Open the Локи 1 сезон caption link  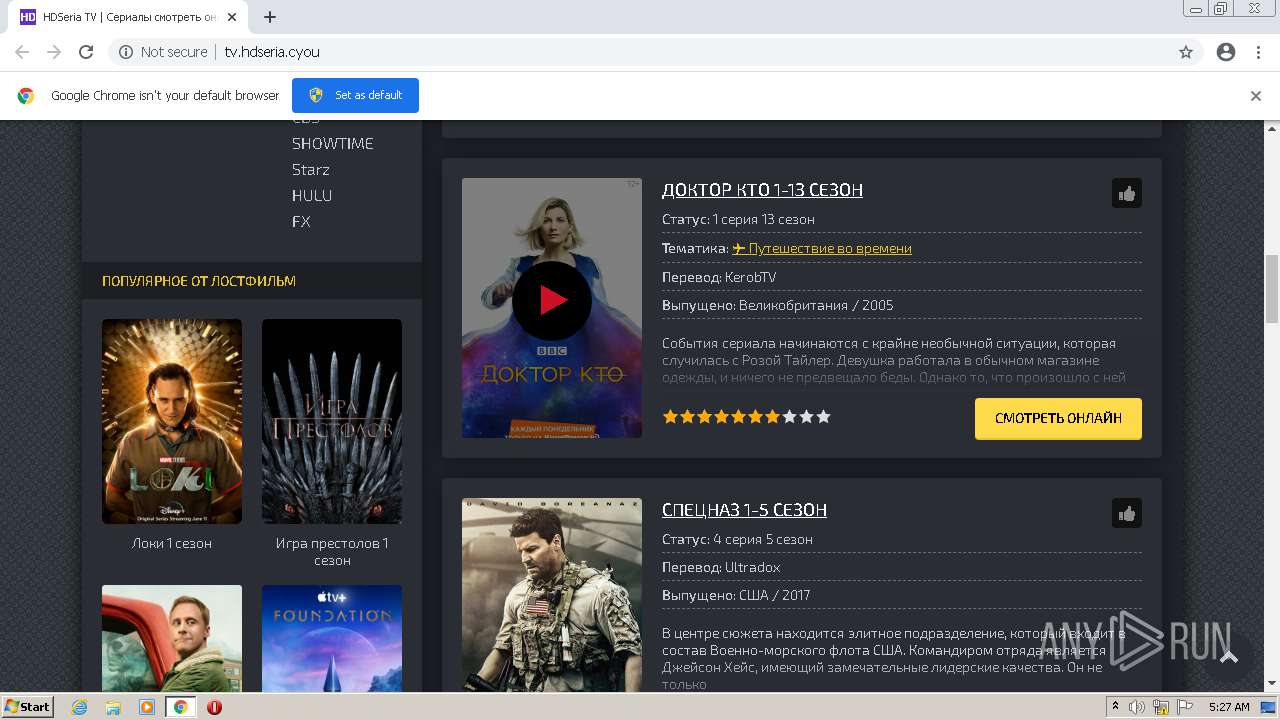click(172, 544)
